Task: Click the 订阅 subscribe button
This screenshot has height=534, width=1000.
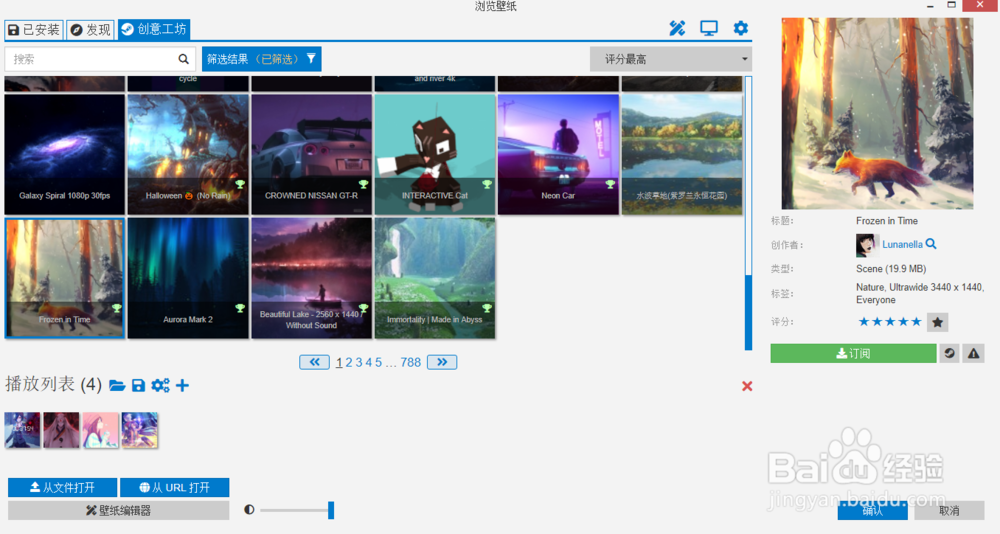Action: point(853,353)
